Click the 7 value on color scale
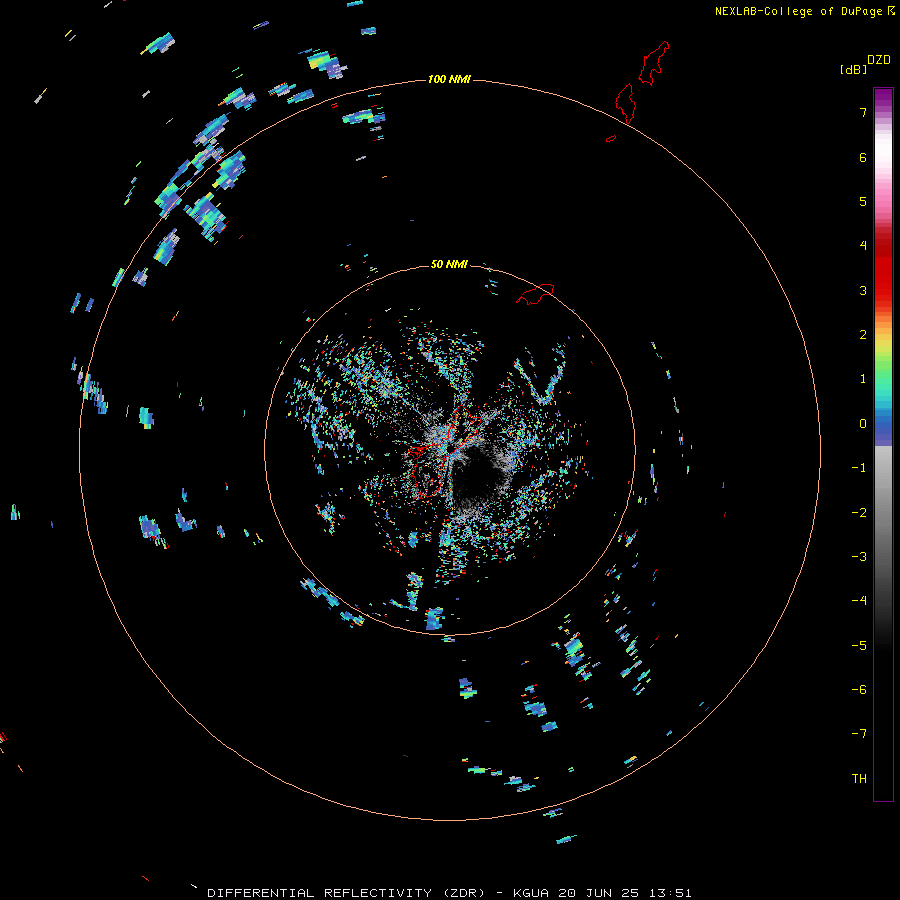This screenshot has height=900, width=900. click(x=863, y=112)
